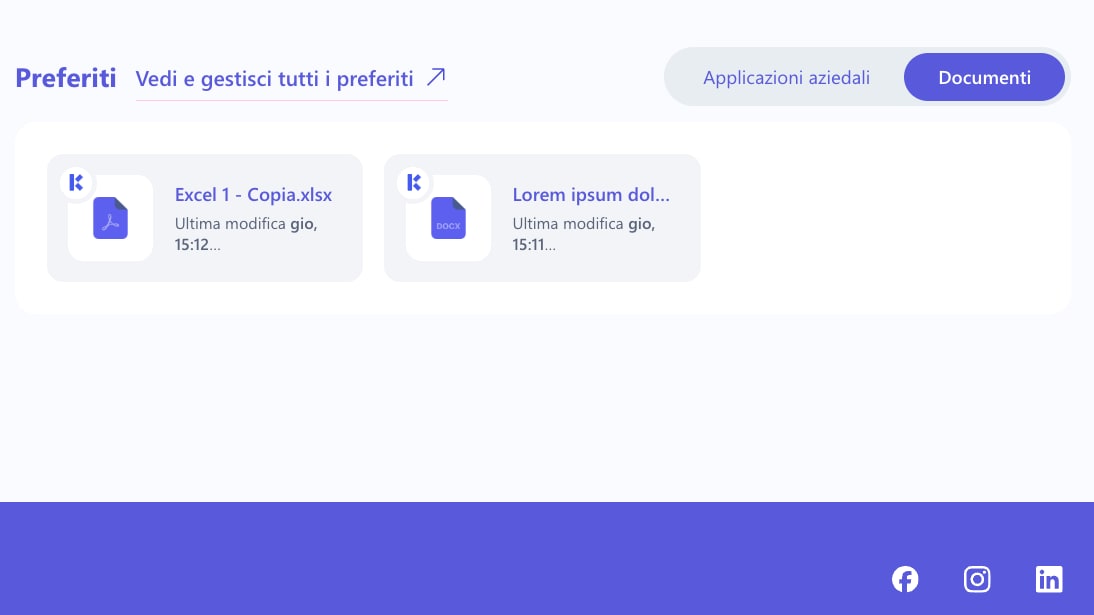Click the DOCX file icon for Lorem ipsum
1094x615 pixels.
tap(448, 218)
